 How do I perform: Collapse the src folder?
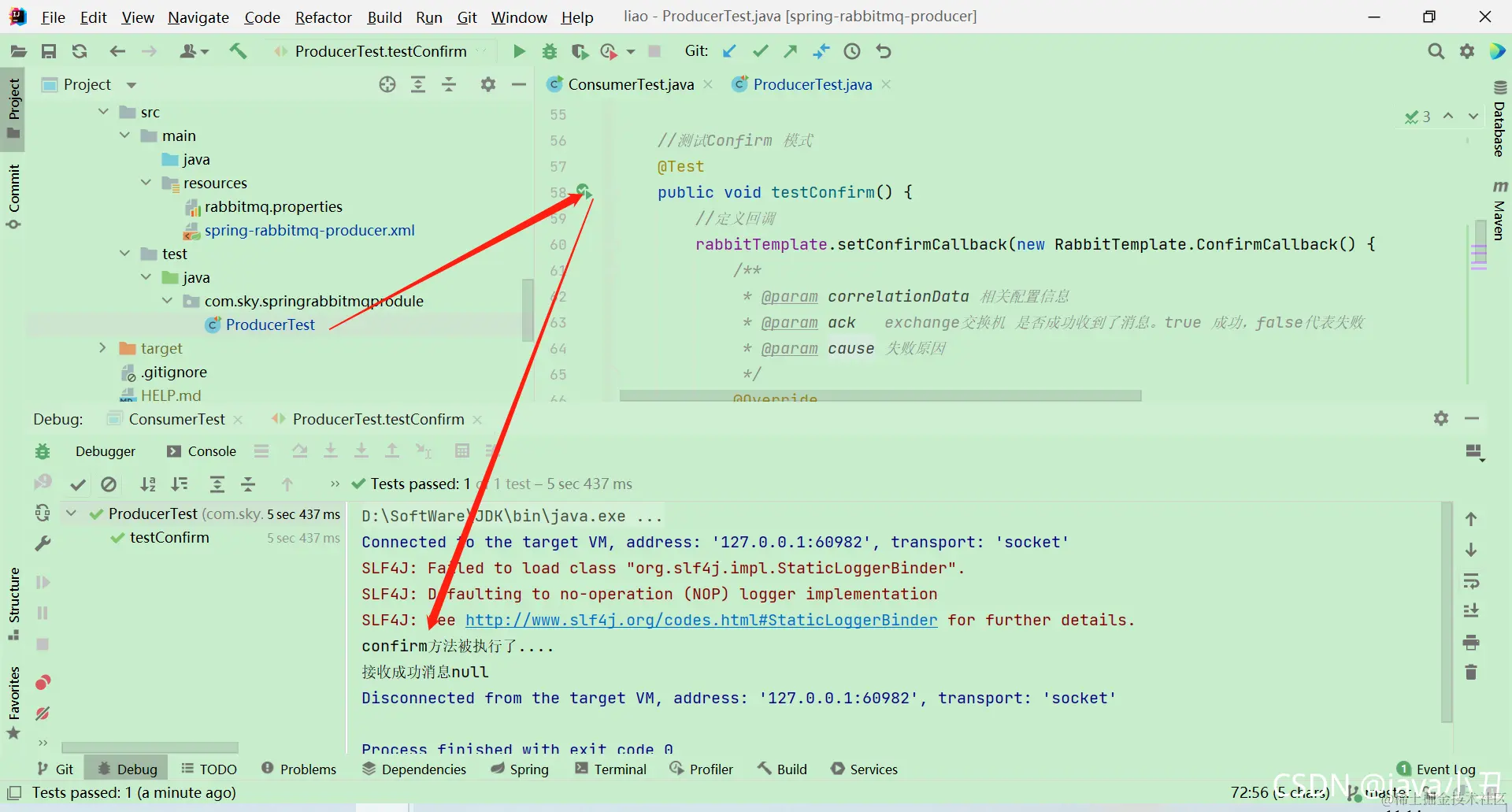(103, 112)
